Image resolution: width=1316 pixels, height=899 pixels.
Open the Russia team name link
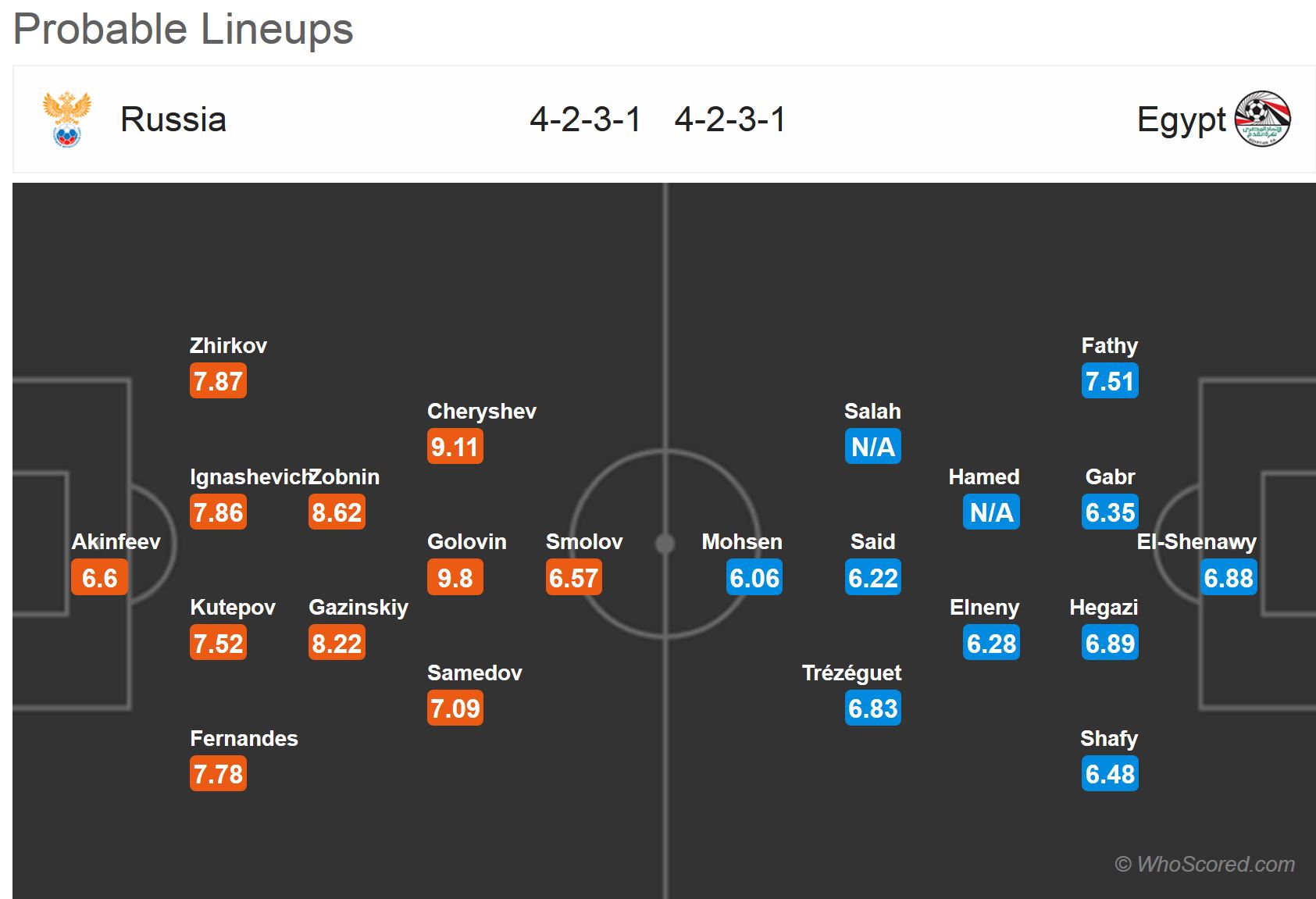click(173, 120)
